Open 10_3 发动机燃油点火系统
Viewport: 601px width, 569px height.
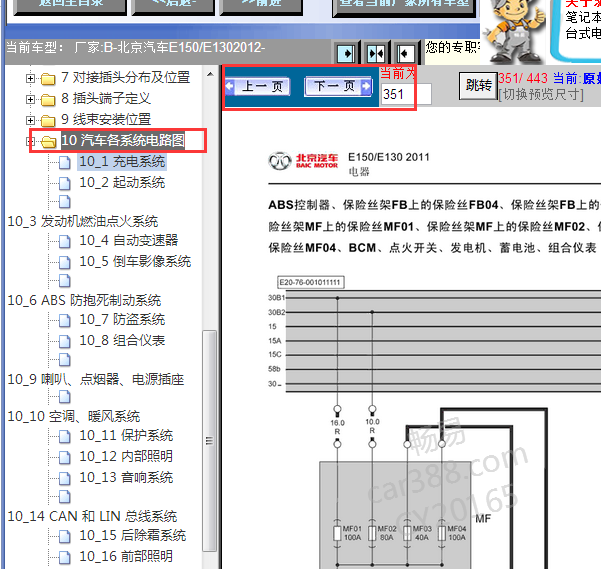tap(83, 221)
